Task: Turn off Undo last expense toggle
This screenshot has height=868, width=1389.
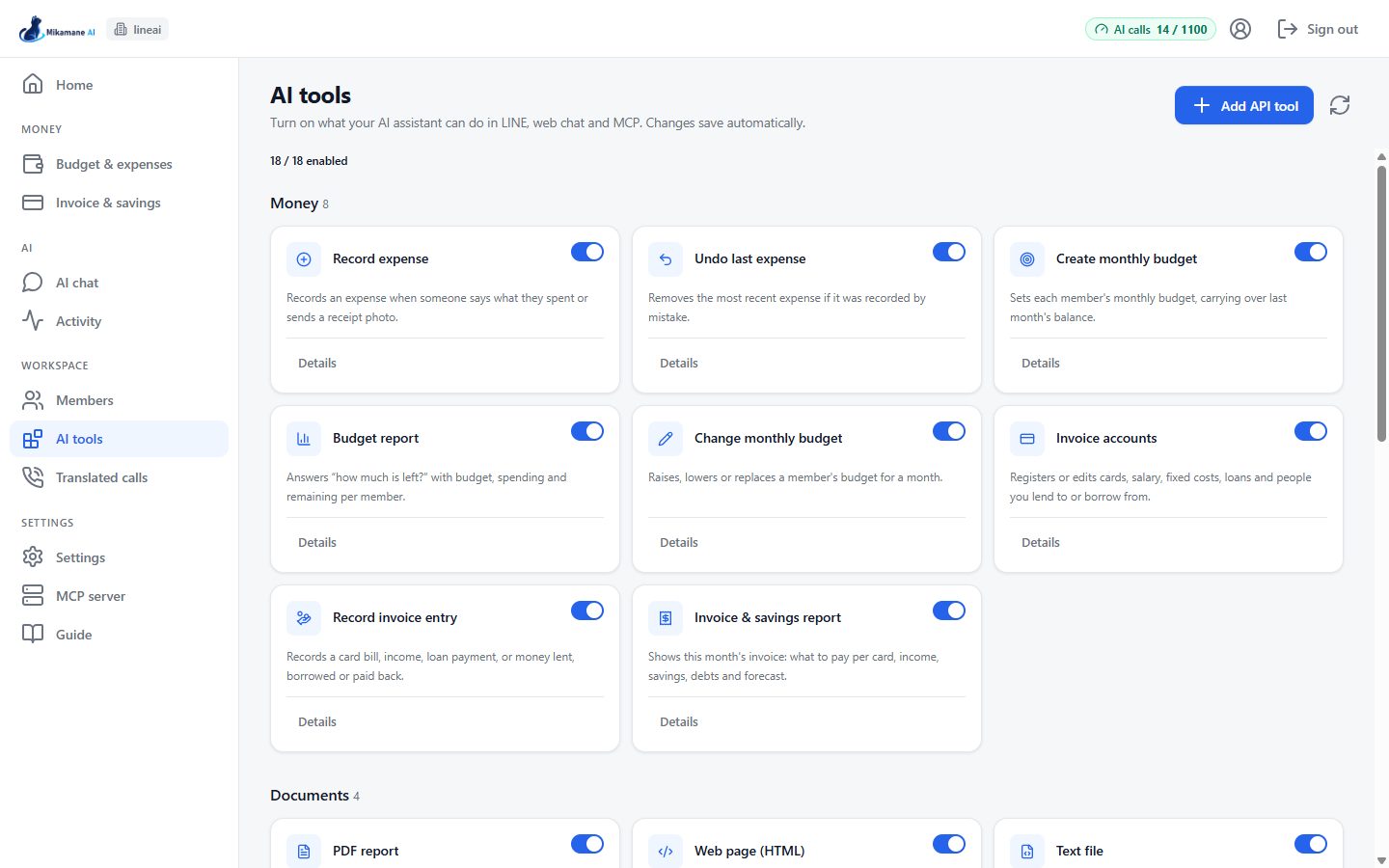Action: pyautogui.click(x=949, y=252)
